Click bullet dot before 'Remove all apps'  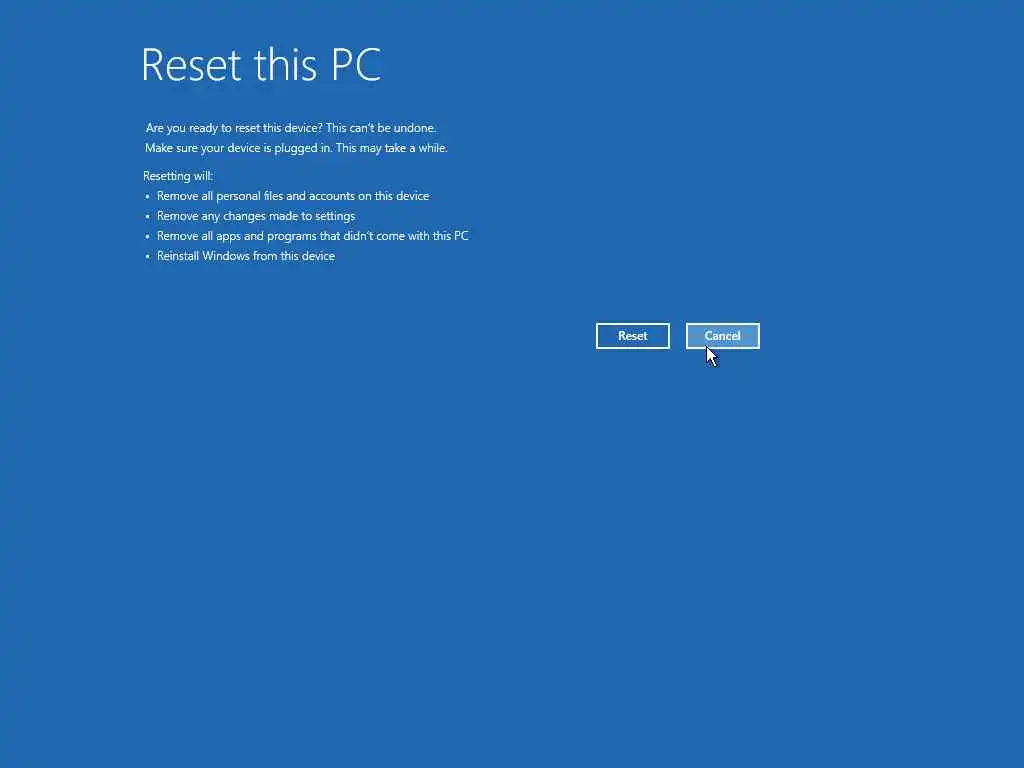tap(148, 236)
